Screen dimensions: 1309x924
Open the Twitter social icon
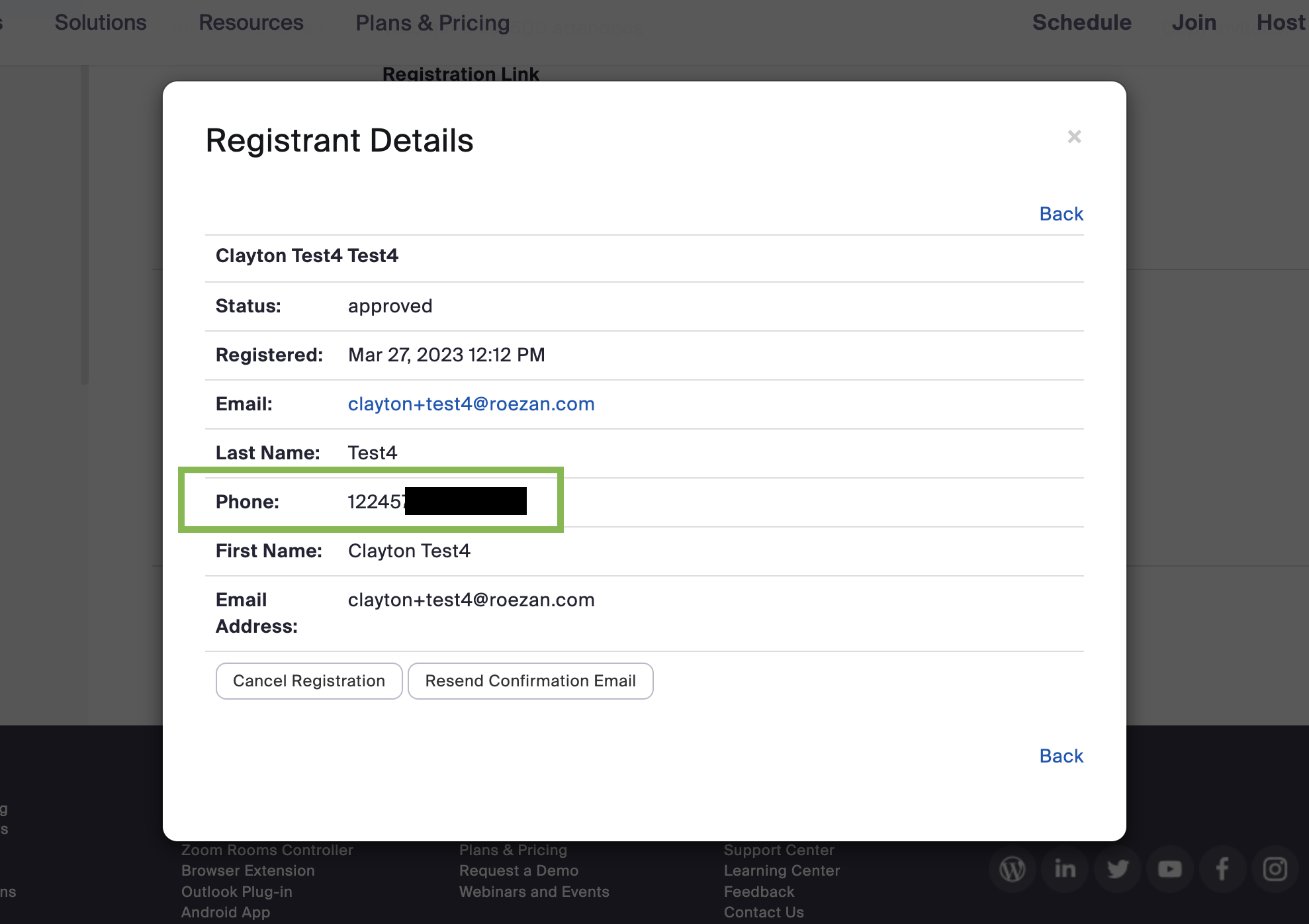tap(1117, 869)
